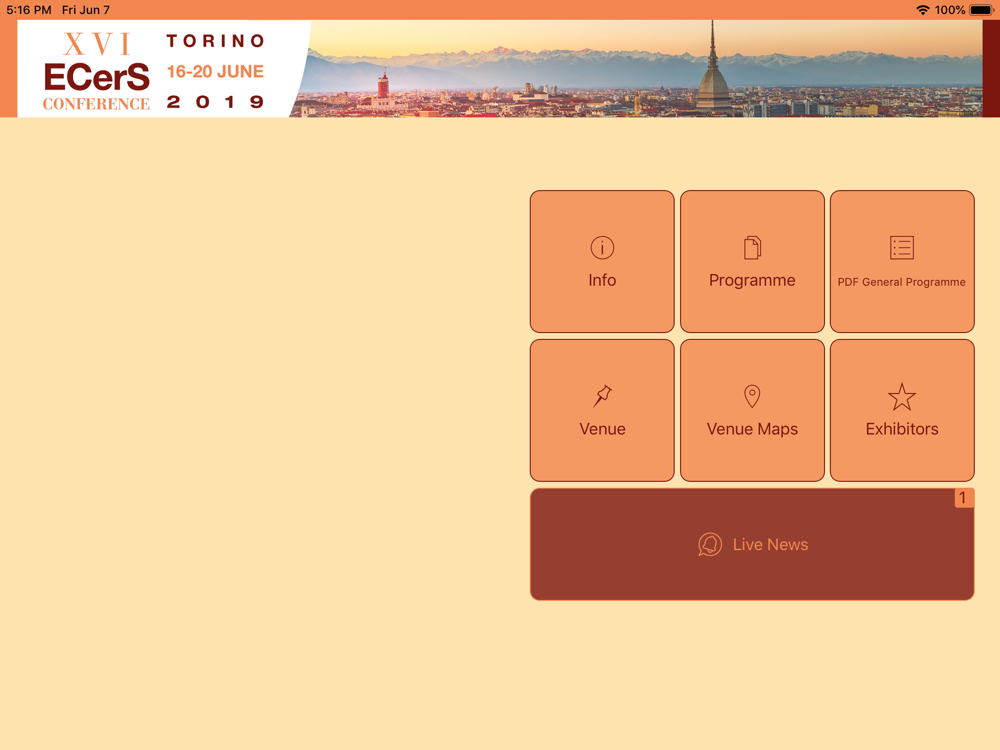Select the PDF General Programme text
The image size is (1000, 750).
click(x=902, y=282)
